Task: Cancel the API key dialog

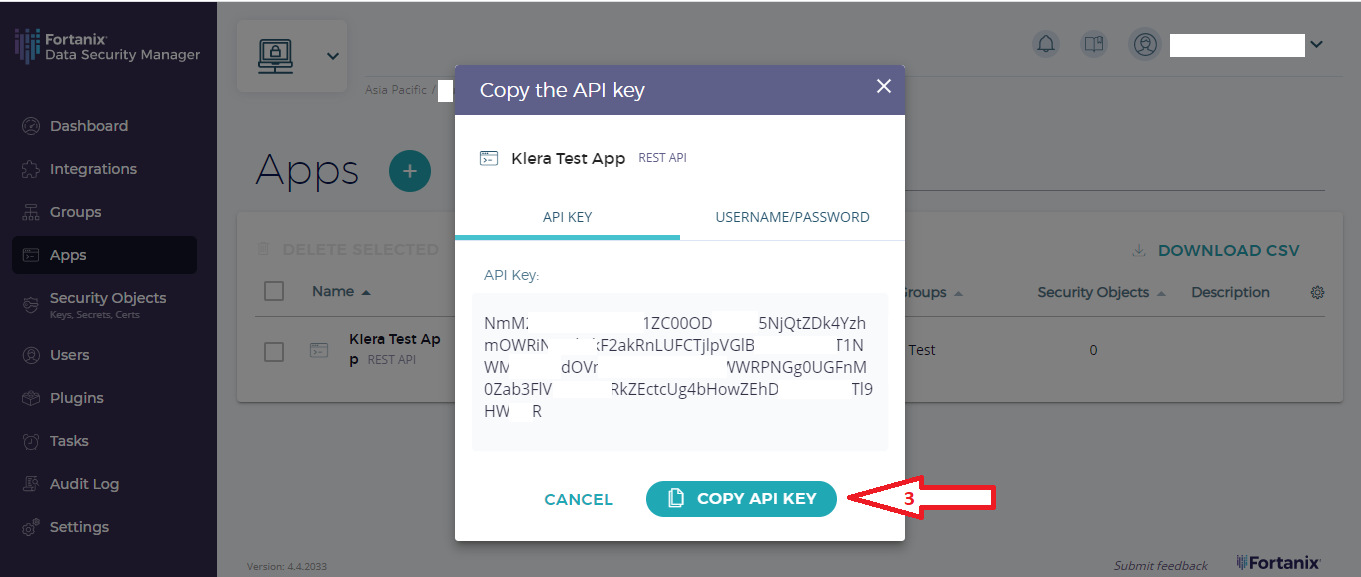Action: coord(579,500)
